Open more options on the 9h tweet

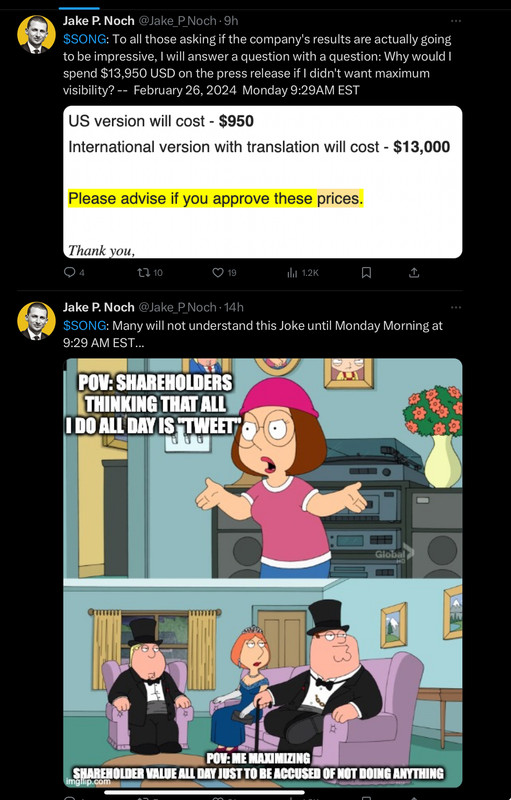pyautogui.click(x=456, y=21)
